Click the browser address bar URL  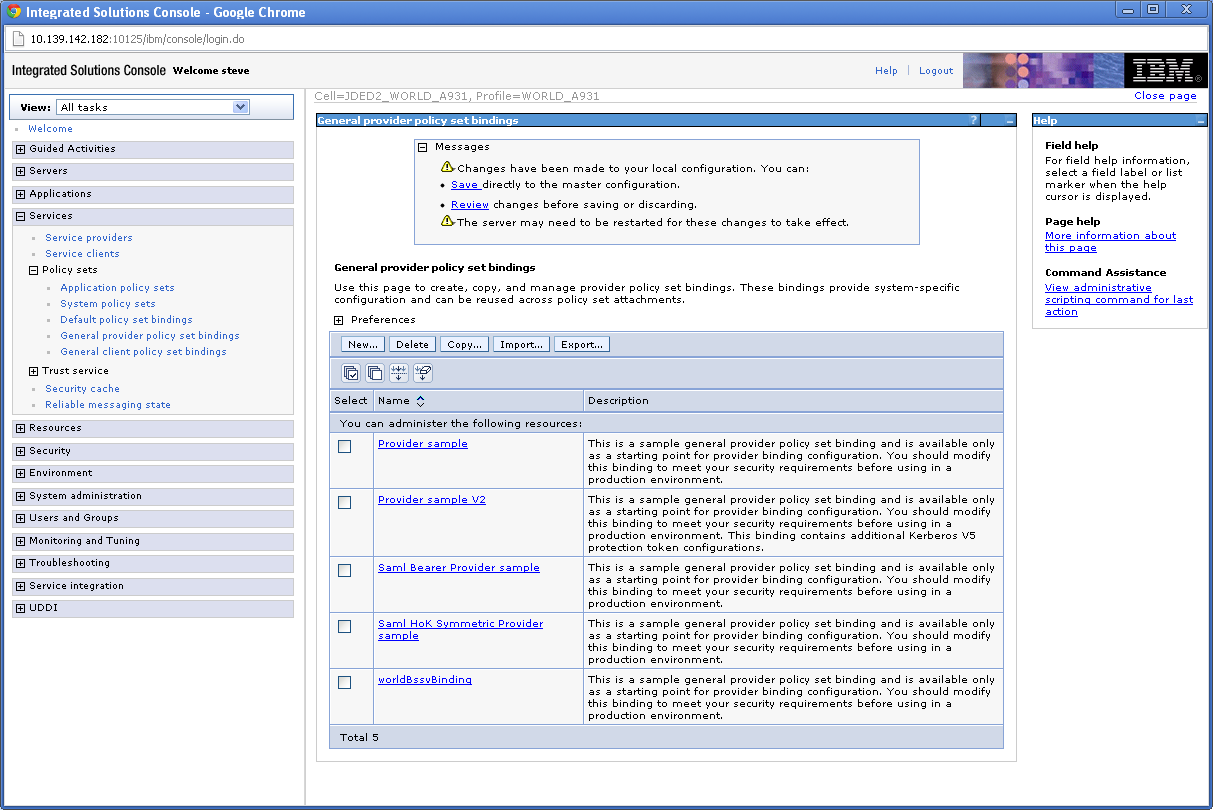tap(137, 40)
